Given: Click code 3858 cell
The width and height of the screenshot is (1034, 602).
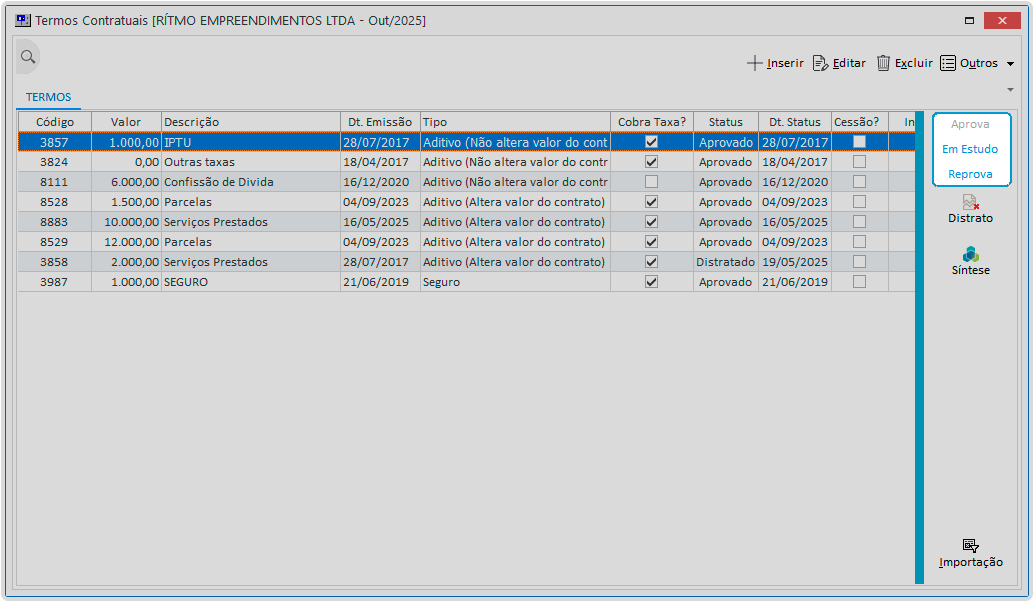Looking at the screenshot, I should point(55,262).
